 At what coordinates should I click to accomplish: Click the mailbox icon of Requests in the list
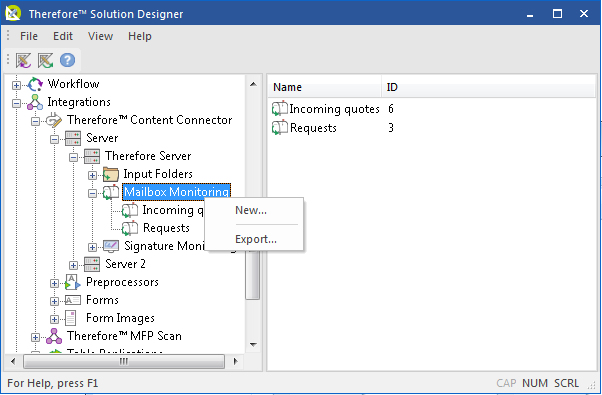coord(280,127)
